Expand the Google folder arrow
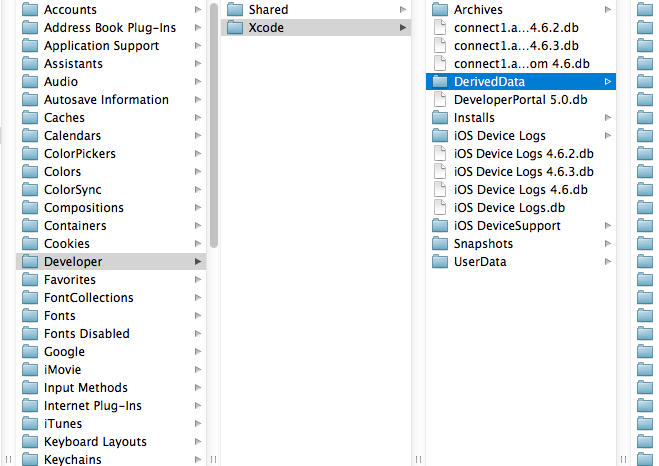 [x=198, y=351]
